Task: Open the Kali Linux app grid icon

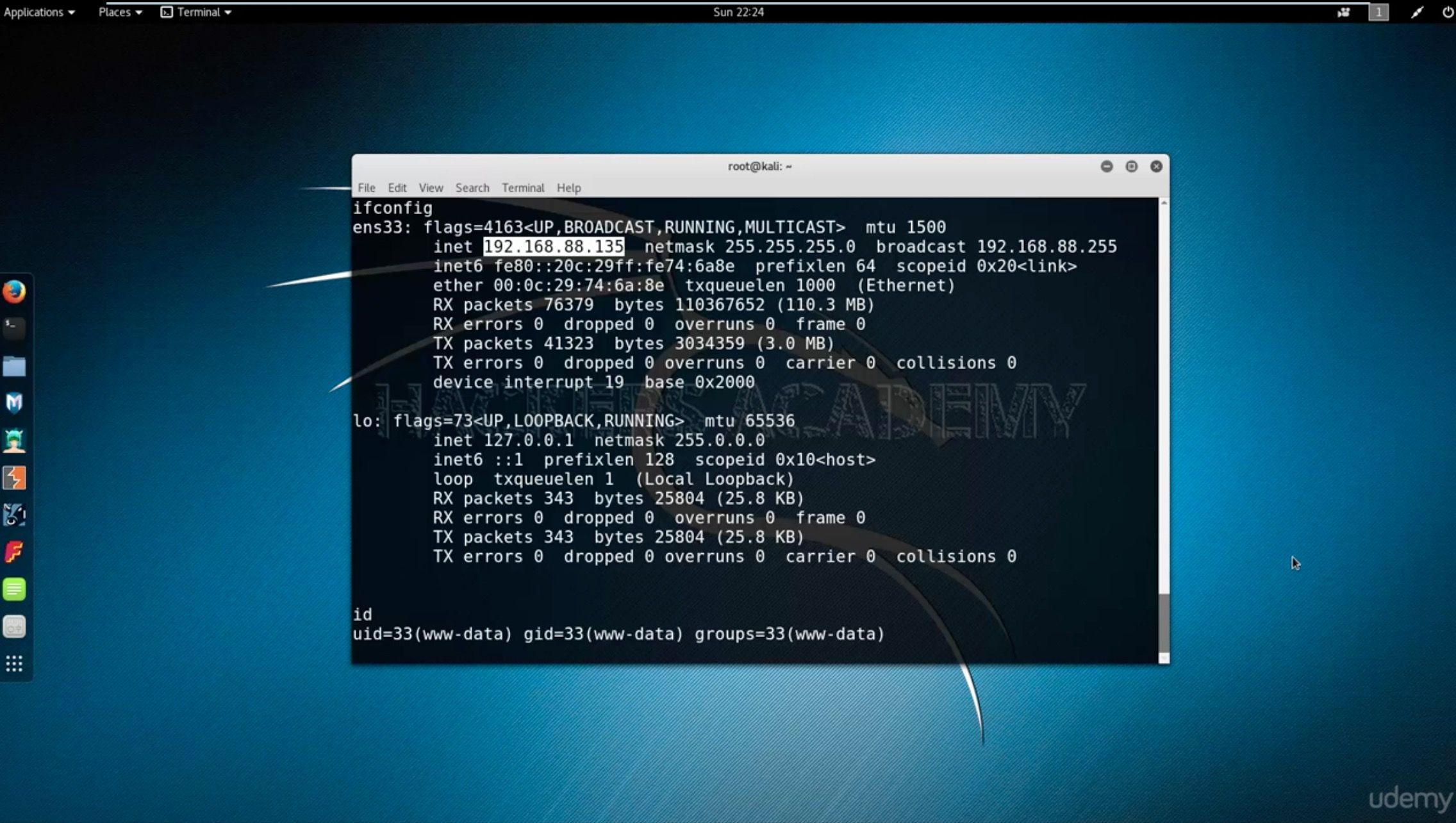Action: (x=14, y=663)
